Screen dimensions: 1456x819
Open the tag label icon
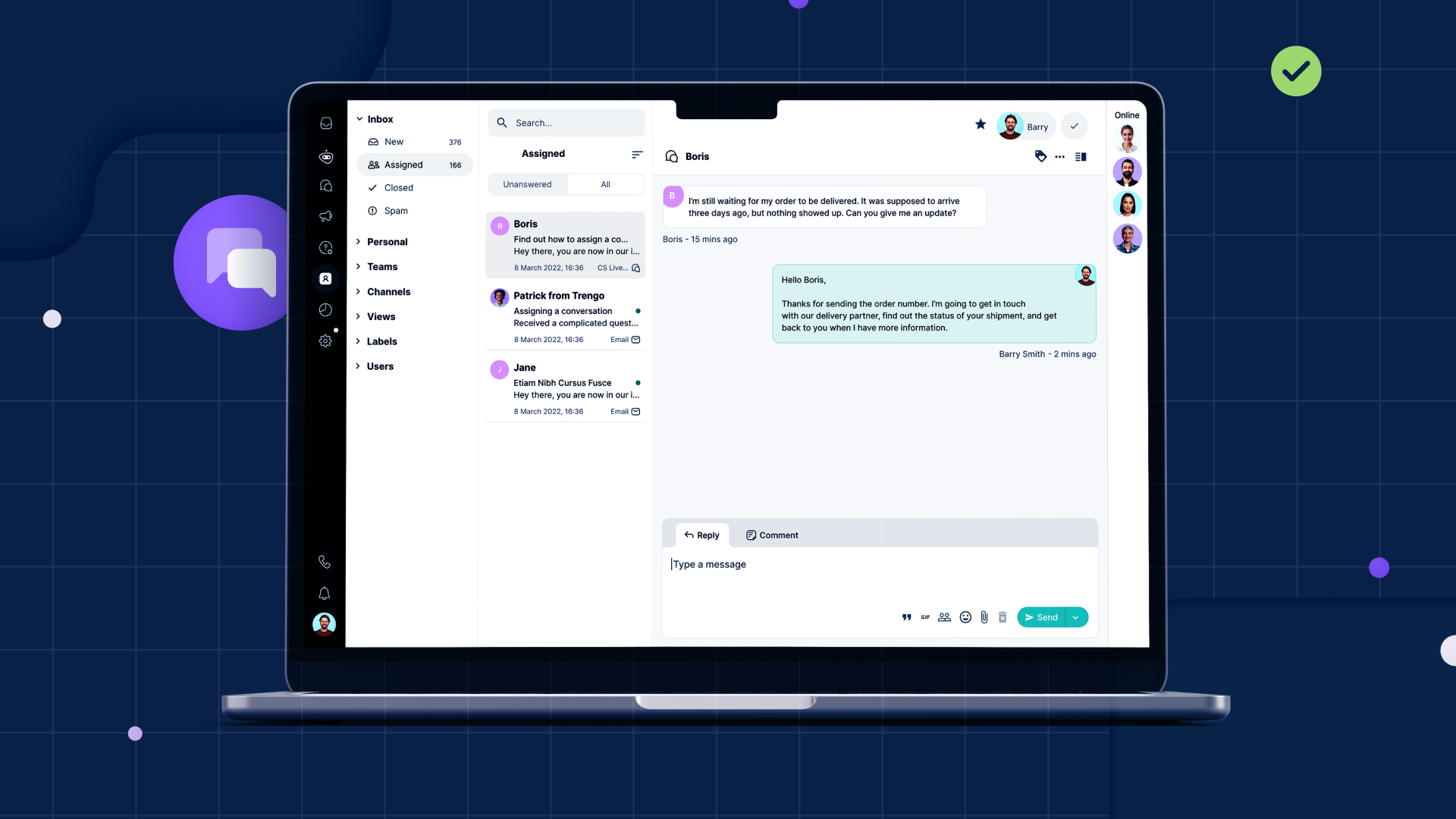(x=1040, y=156)
